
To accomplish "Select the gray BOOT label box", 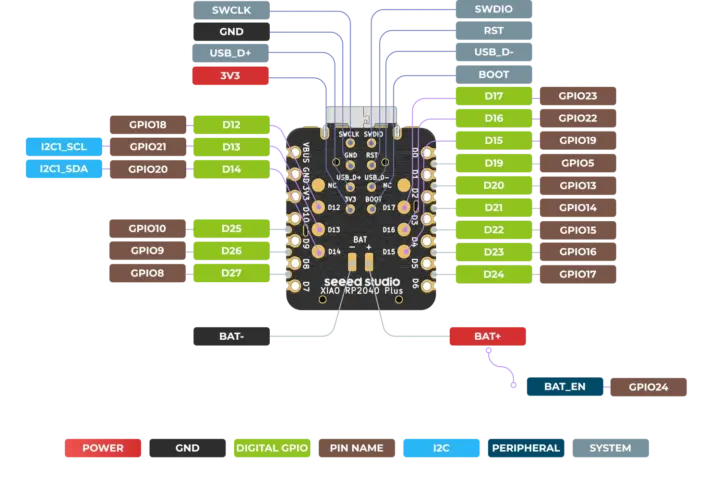I will (x=494, y=74).
